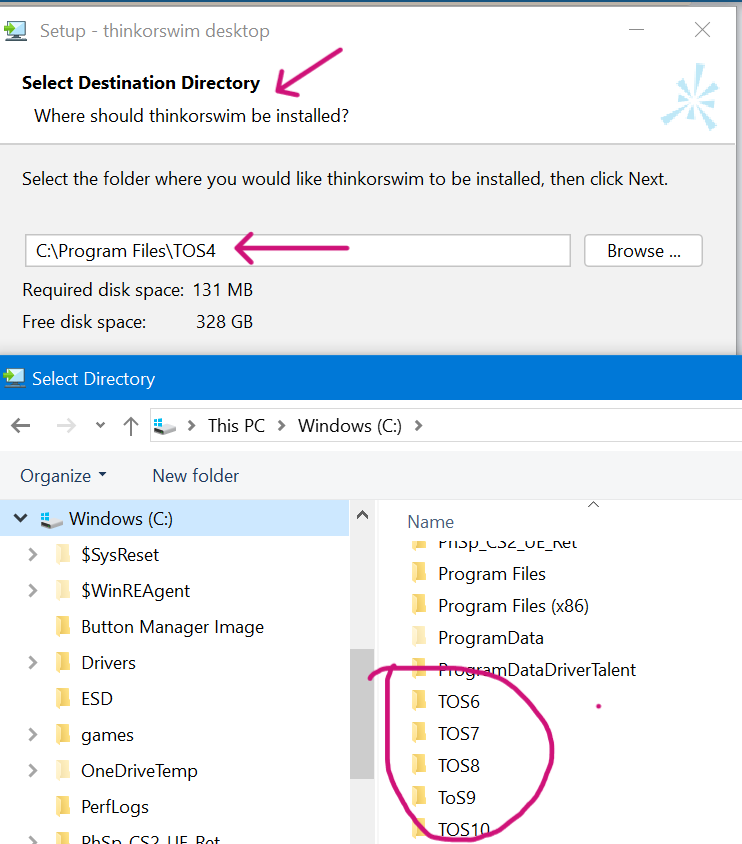Image resolution: width=742 pixels, height=844 pixels.
Task: Select $SysReset folder in the tree
Action: (x=119, y=555)
